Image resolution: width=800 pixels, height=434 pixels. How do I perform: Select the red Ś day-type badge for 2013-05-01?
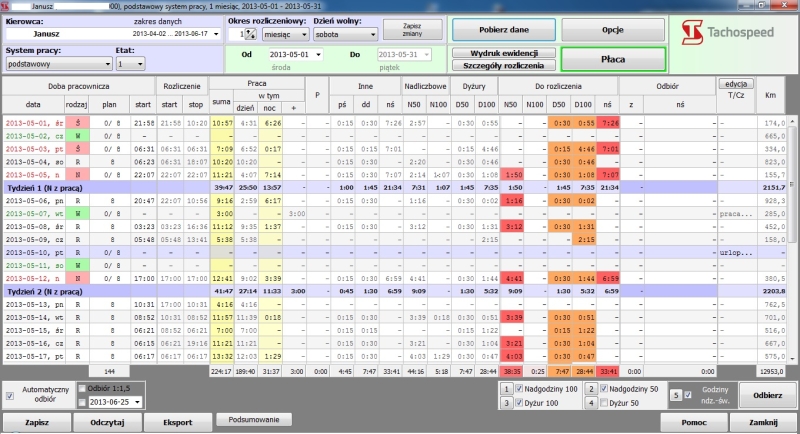tap(78, 123)
